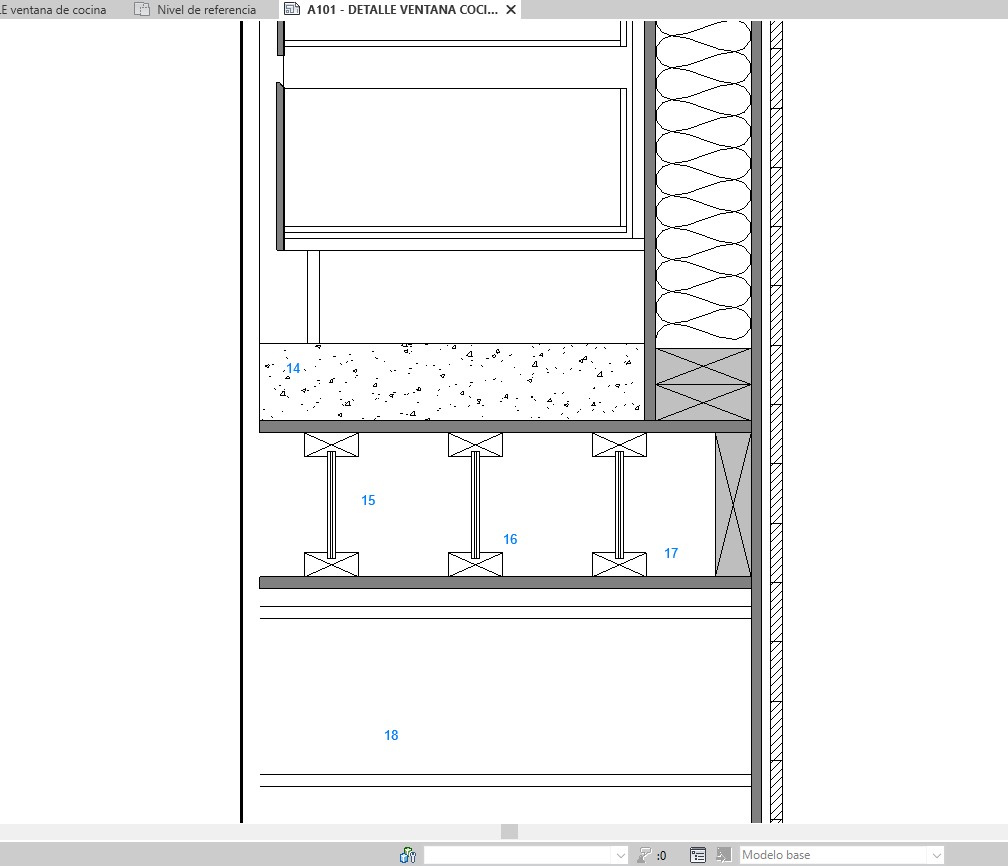Click the horizontal scrollbar thumb

[509, 831]
